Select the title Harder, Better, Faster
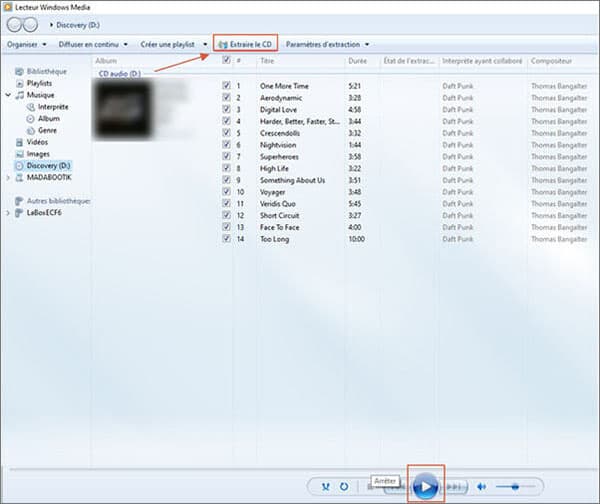 point(300,121)
